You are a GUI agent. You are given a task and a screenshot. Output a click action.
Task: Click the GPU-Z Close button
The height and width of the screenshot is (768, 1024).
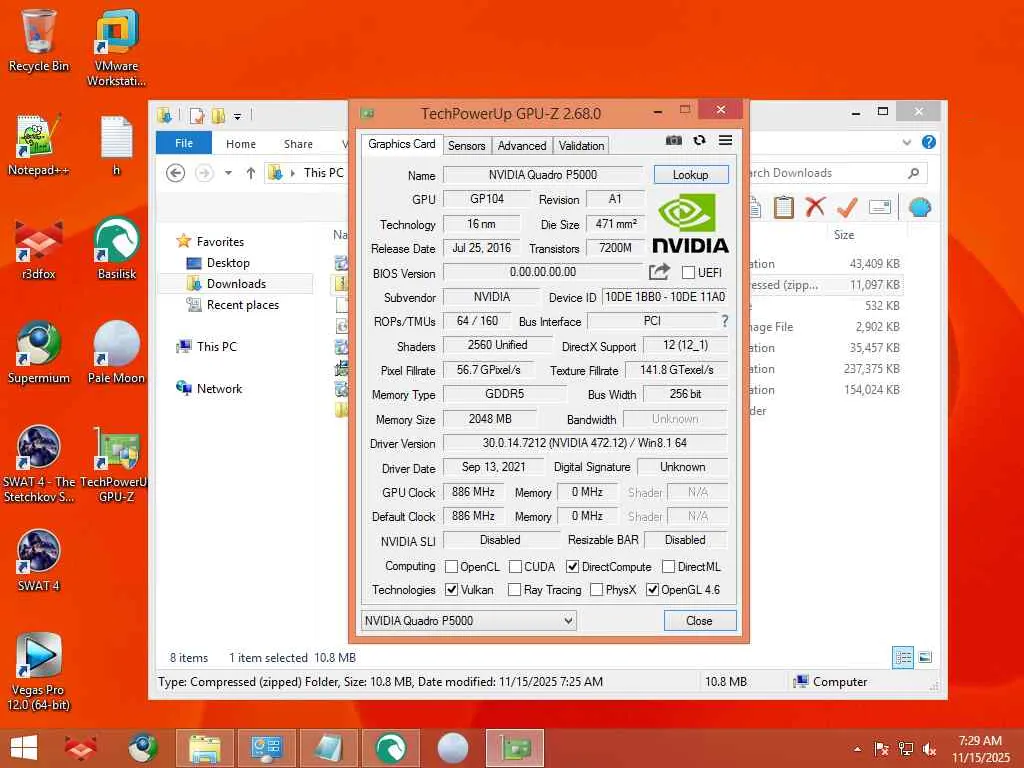click(699, 620)
